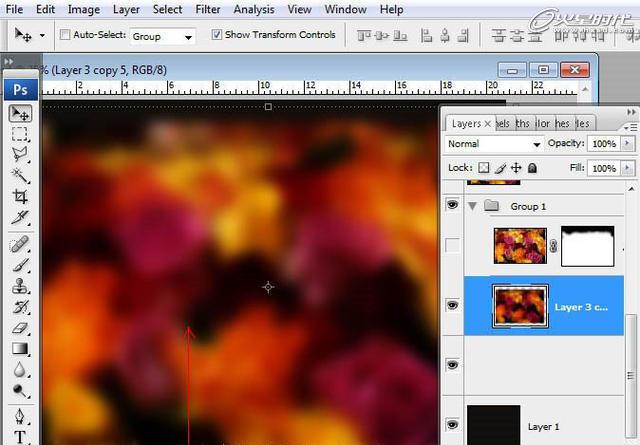This screenshot has height=445, width=640.
Task: Open the layer Opacity slider arrow
Action: 628,144
